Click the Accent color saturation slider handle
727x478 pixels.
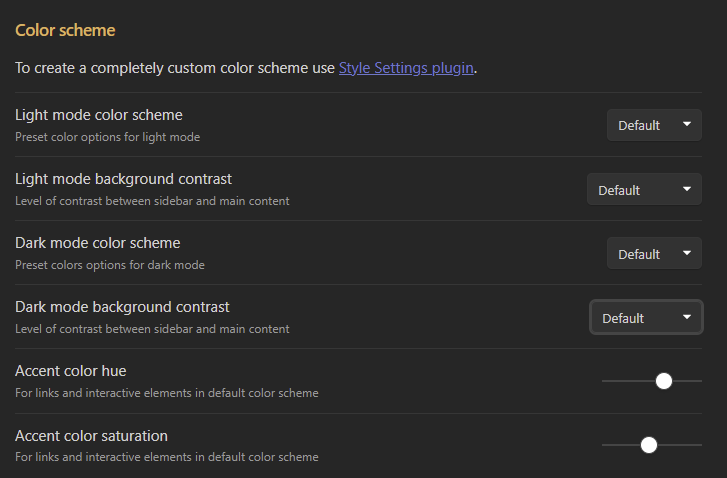pos(649,445)
